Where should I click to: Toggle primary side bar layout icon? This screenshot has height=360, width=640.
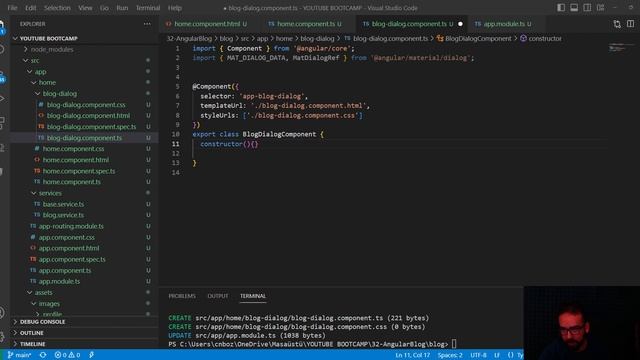[x=561, y=8]
